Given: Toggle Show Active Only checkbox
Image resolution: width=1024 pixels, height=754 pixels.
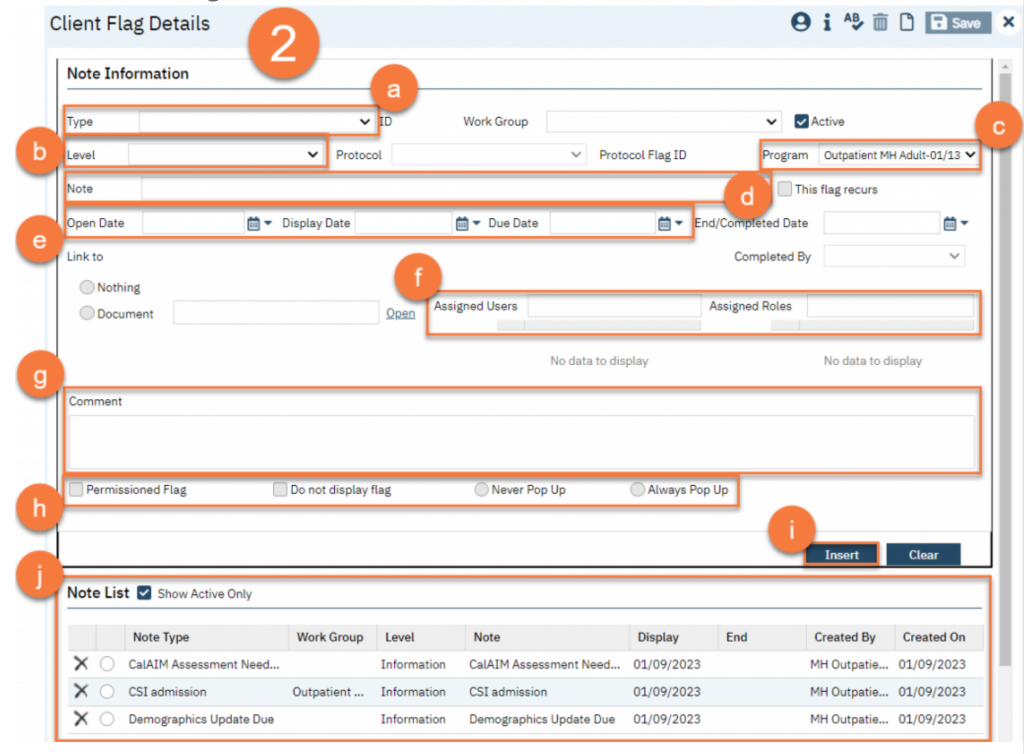Looking at the screenshot, I should [144, 593].
